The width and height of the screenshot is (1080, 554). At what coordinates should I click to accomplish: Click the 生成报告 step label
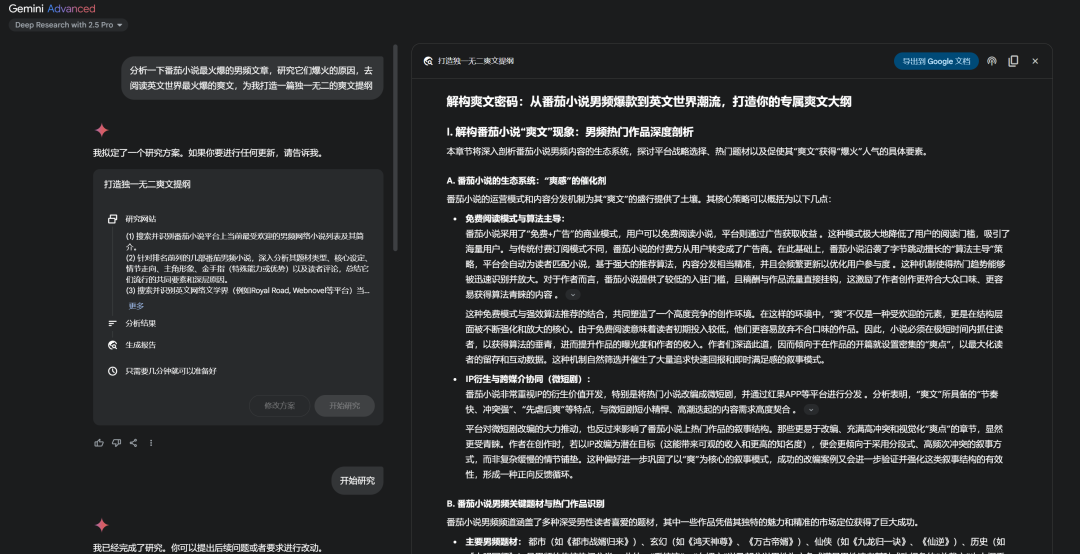point(141,345)
